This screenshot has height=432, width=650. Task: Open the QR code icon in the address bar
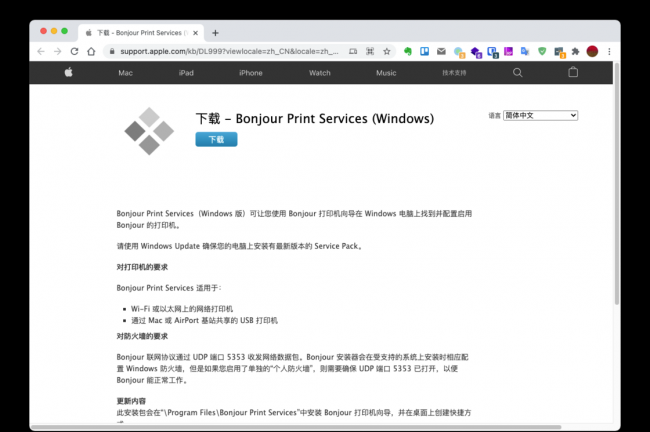(370, 51)
